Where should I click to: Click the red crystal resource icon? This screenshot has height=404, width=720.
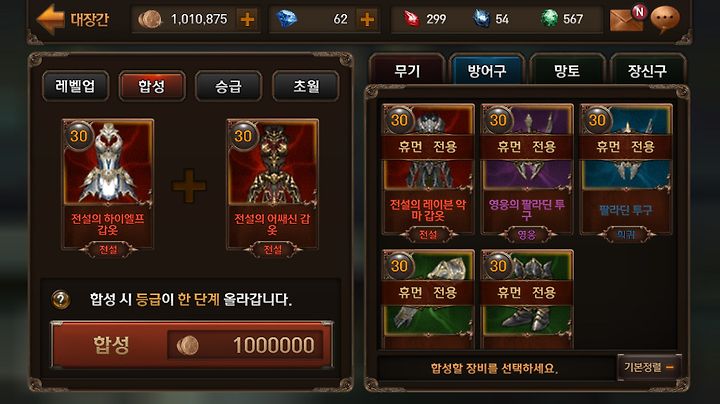pyautogui.click(x=411, y=19)
